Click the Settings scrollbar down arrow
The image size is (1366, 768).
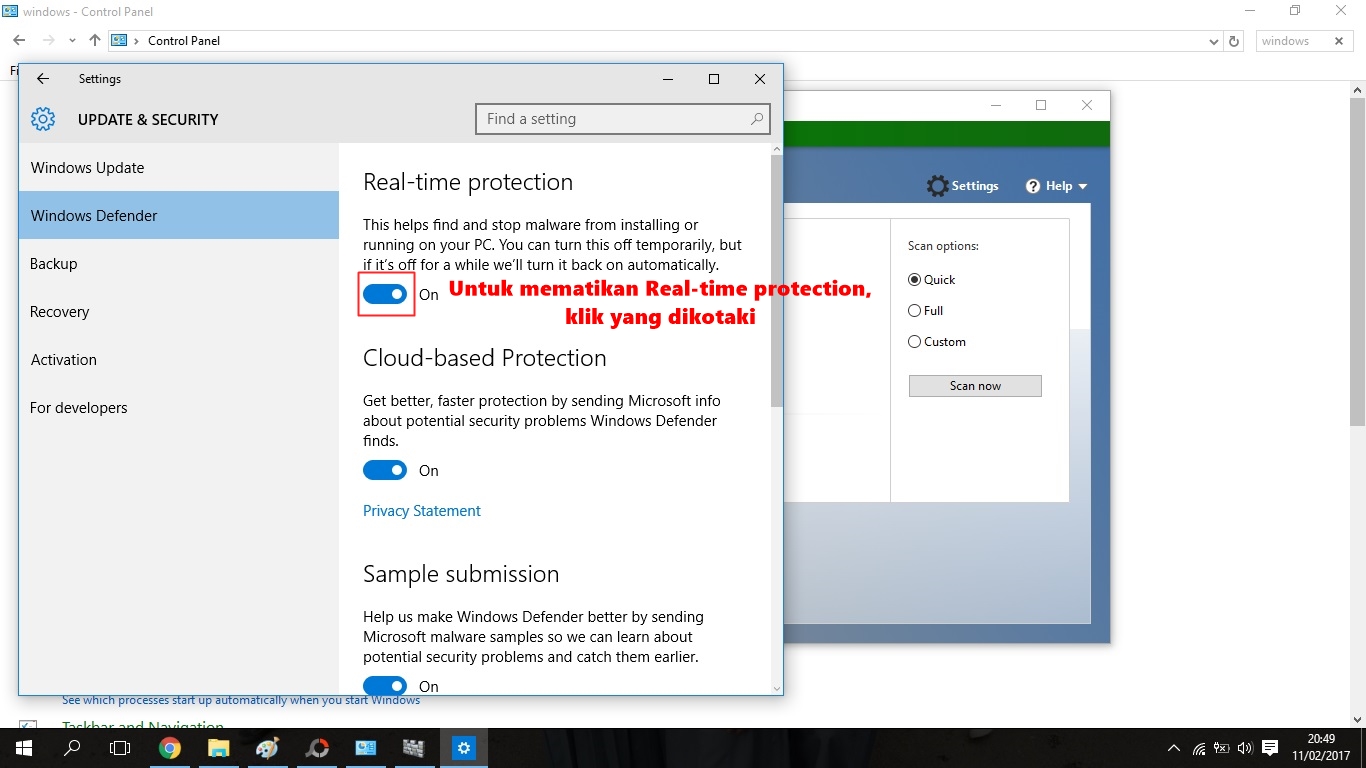pyautogui.click(x=777, y=688)
